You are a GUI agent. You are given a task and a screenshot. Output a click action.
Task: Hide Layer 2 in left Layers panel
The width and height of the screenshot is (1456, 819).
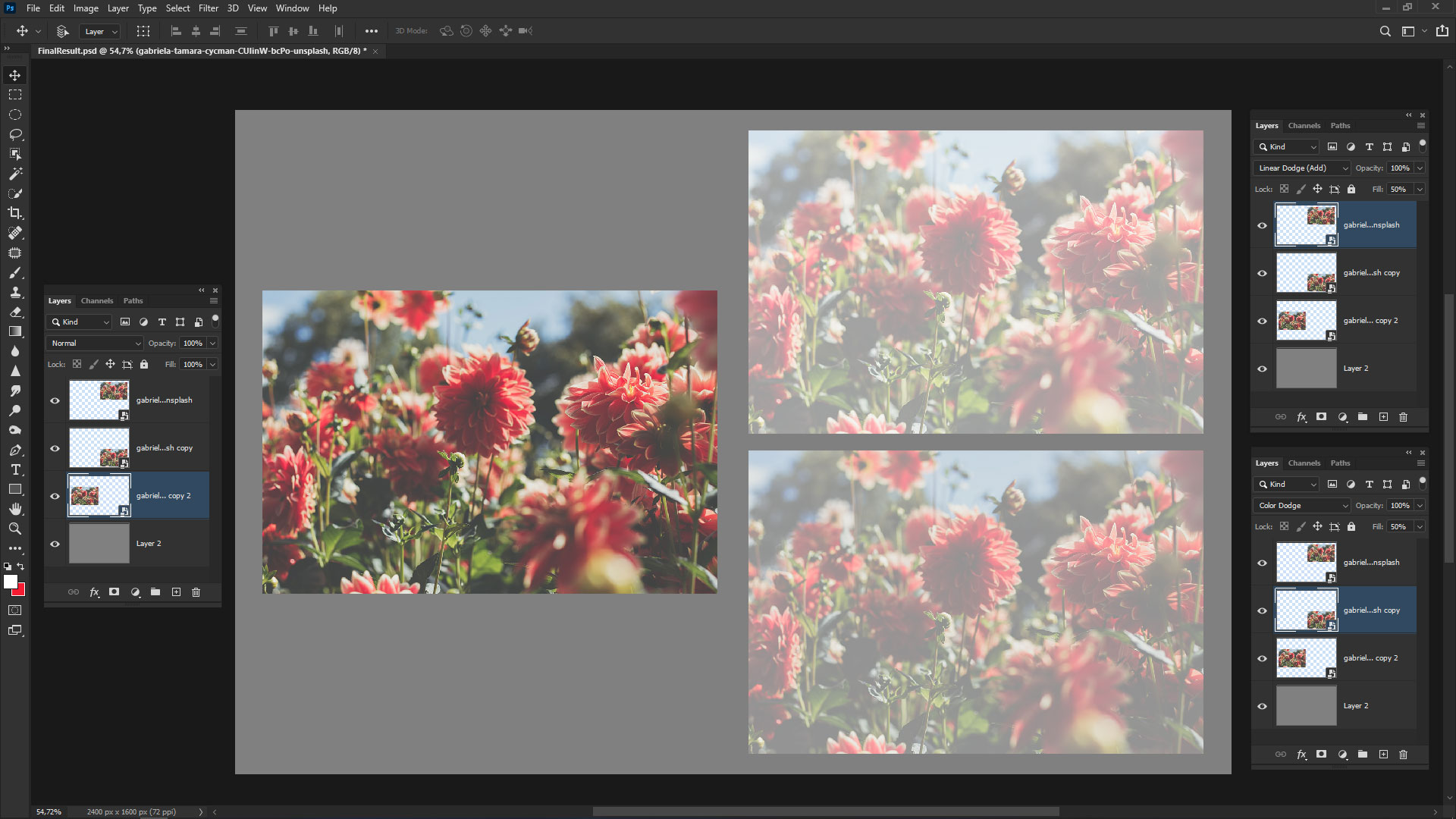[55, 544]
